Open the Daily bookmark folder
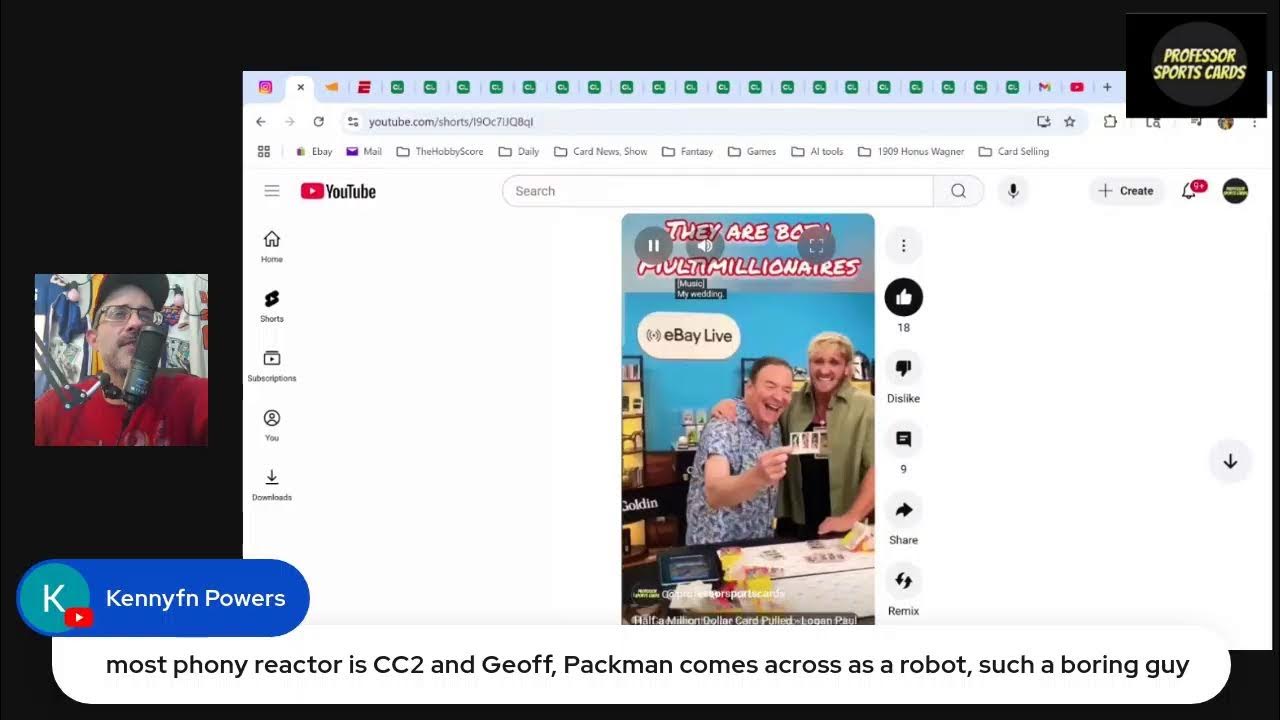 click(x=519, y=152)
